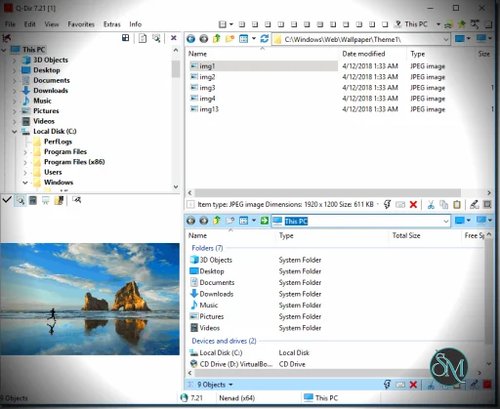Collapse Devices and drives (2) group header
The image size is (500, 409).
(x=224, y=341)
